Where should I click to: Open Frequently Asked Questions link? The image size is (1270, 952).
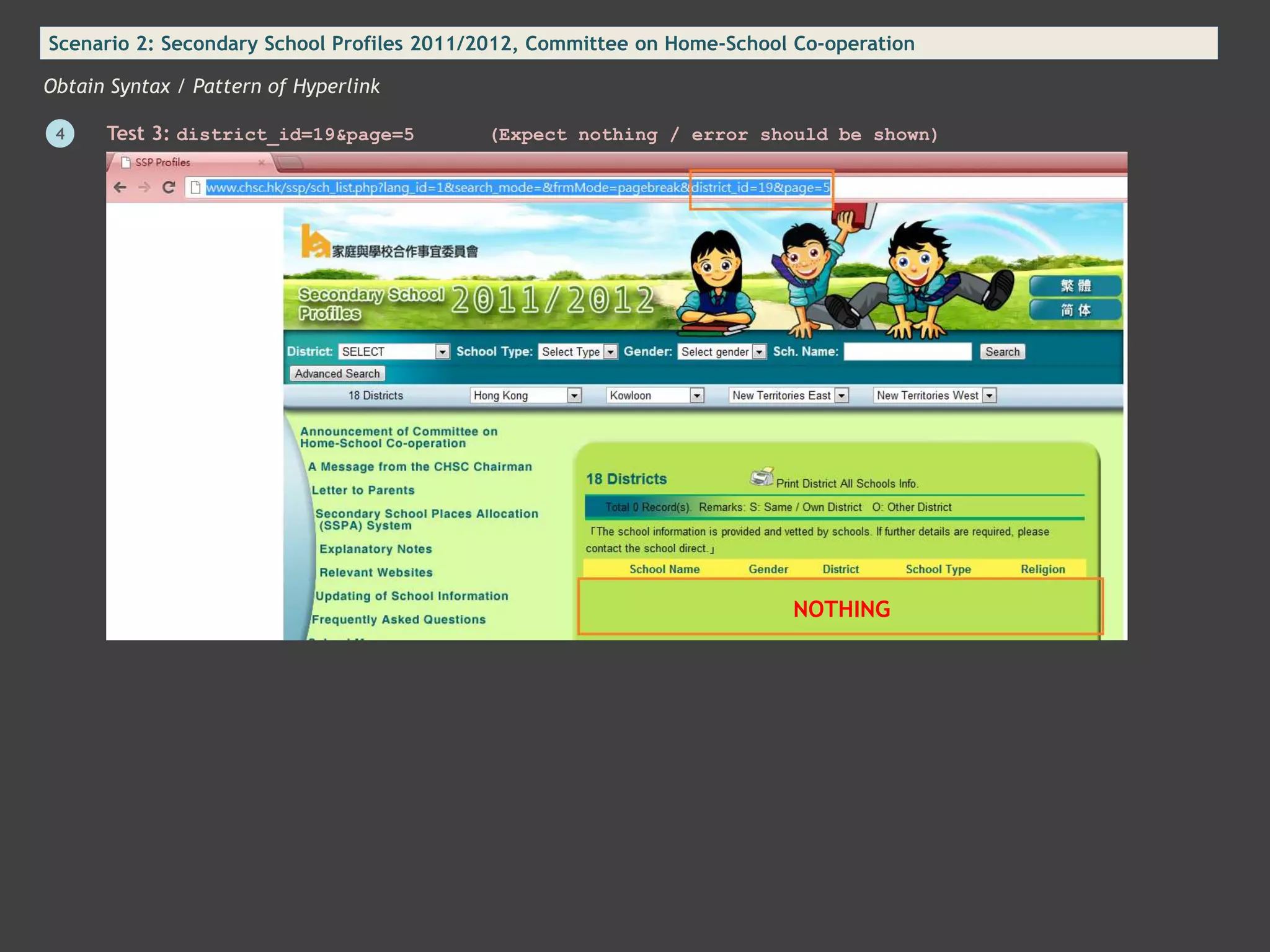tap(399, 620)
